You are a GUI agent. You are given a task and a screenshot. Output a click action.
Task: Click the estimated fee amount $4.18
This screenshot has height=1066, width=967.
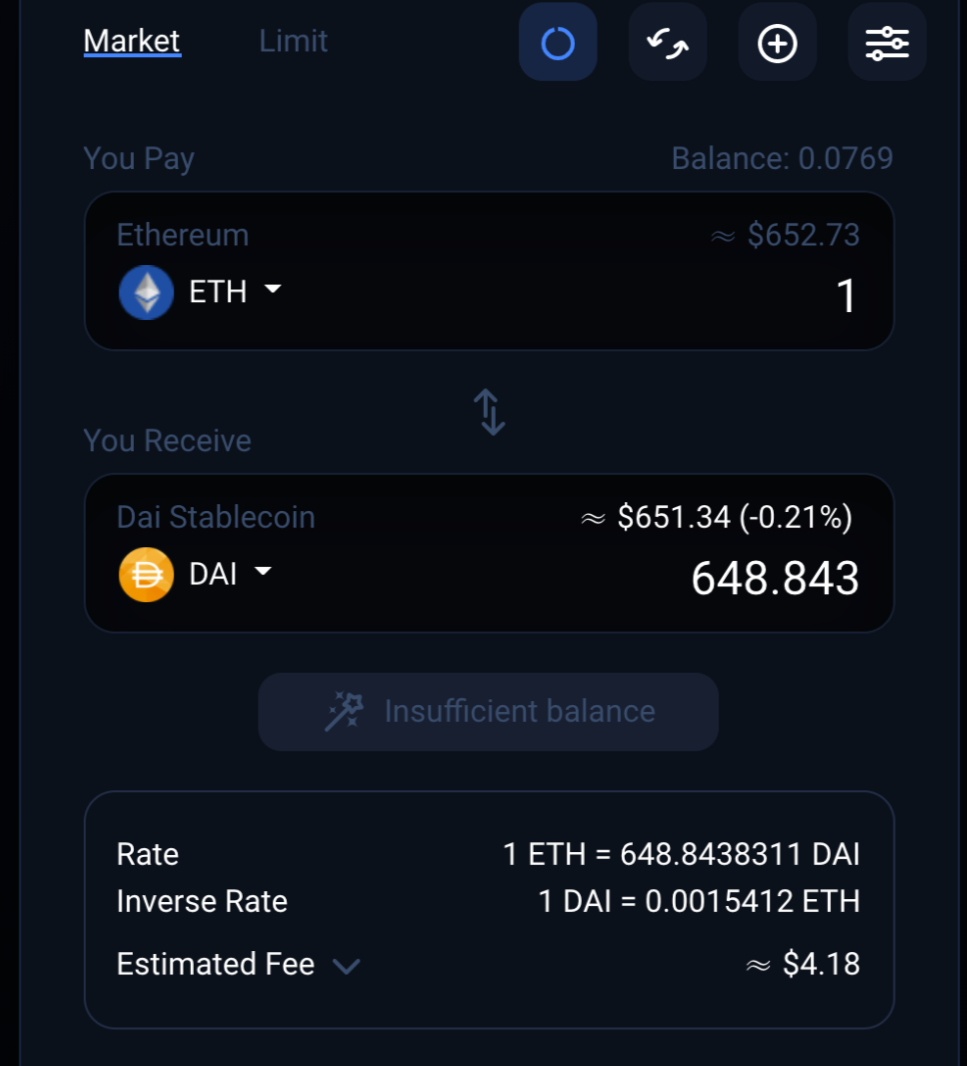pos(821,964)
